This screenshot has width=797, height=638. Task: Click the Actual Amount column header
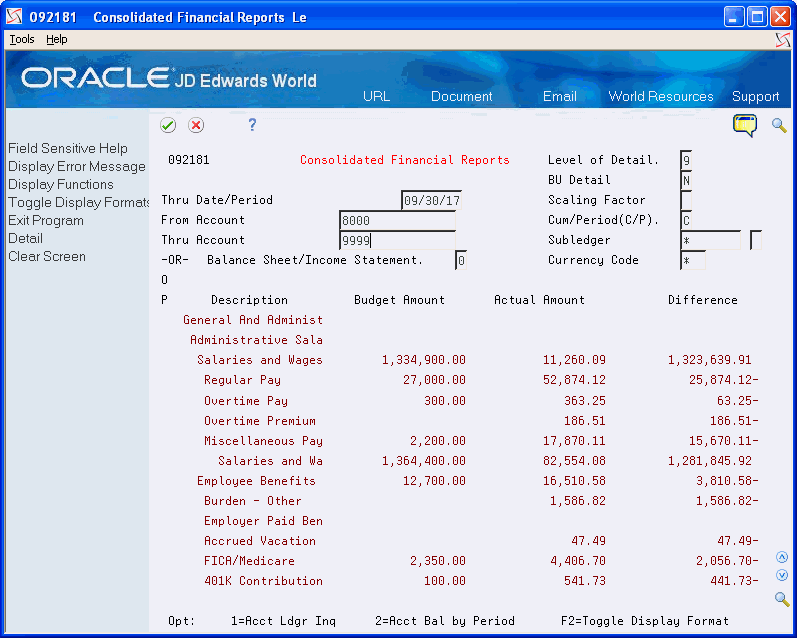[539, 300]
